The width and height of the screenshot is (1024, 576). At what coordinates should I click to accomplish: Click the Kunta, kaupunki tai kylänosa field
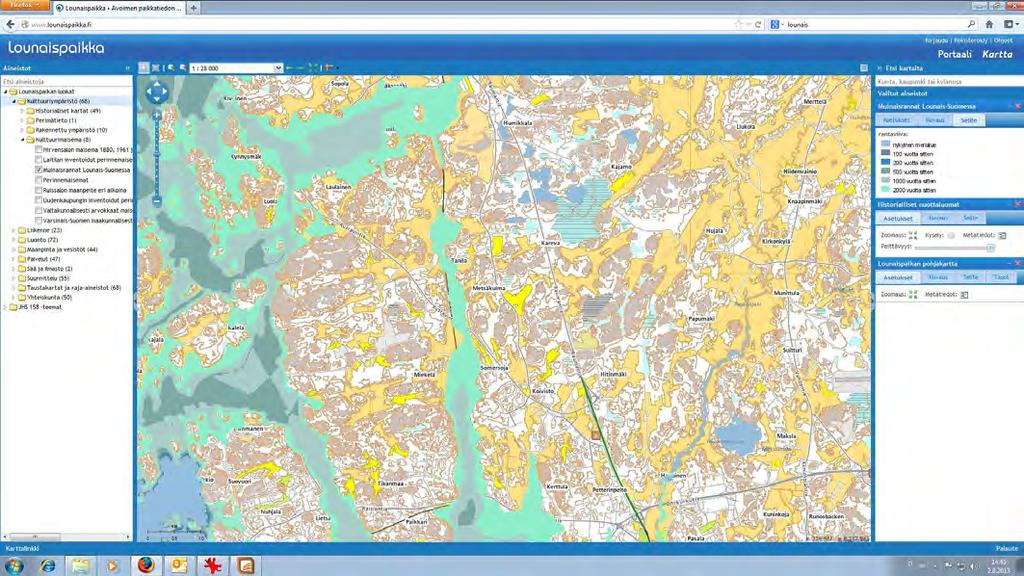[x=949, y=82]
